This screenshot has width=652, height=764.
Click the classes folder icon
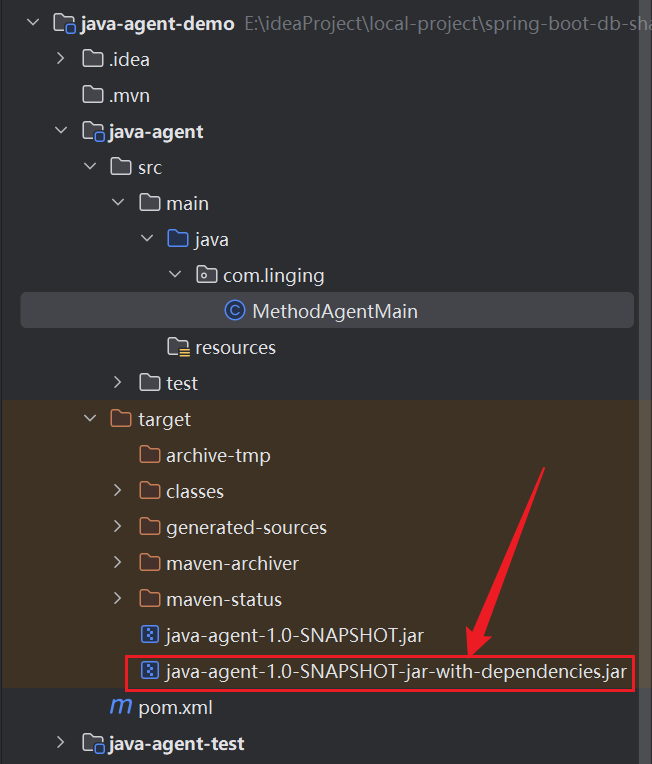tap(150, 491)
